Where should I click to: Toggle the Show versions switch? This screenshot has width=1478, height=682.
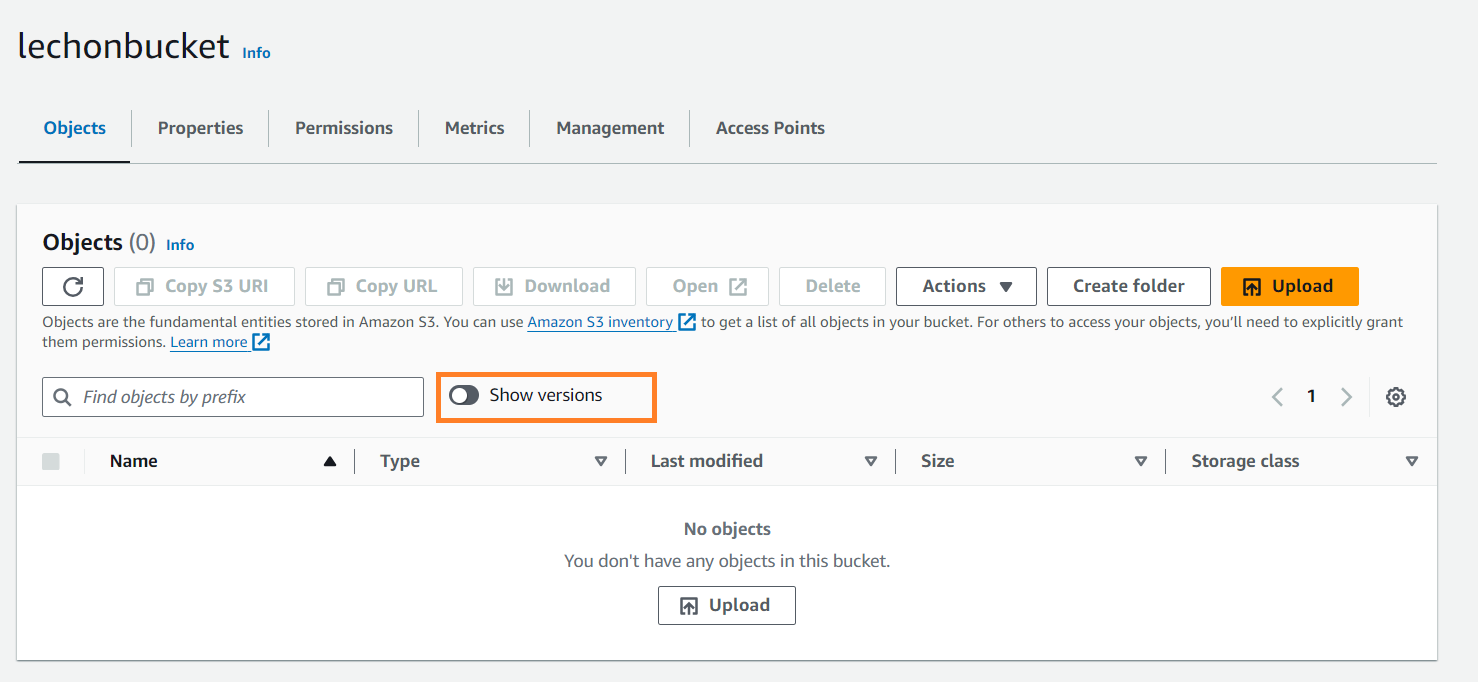464,396
